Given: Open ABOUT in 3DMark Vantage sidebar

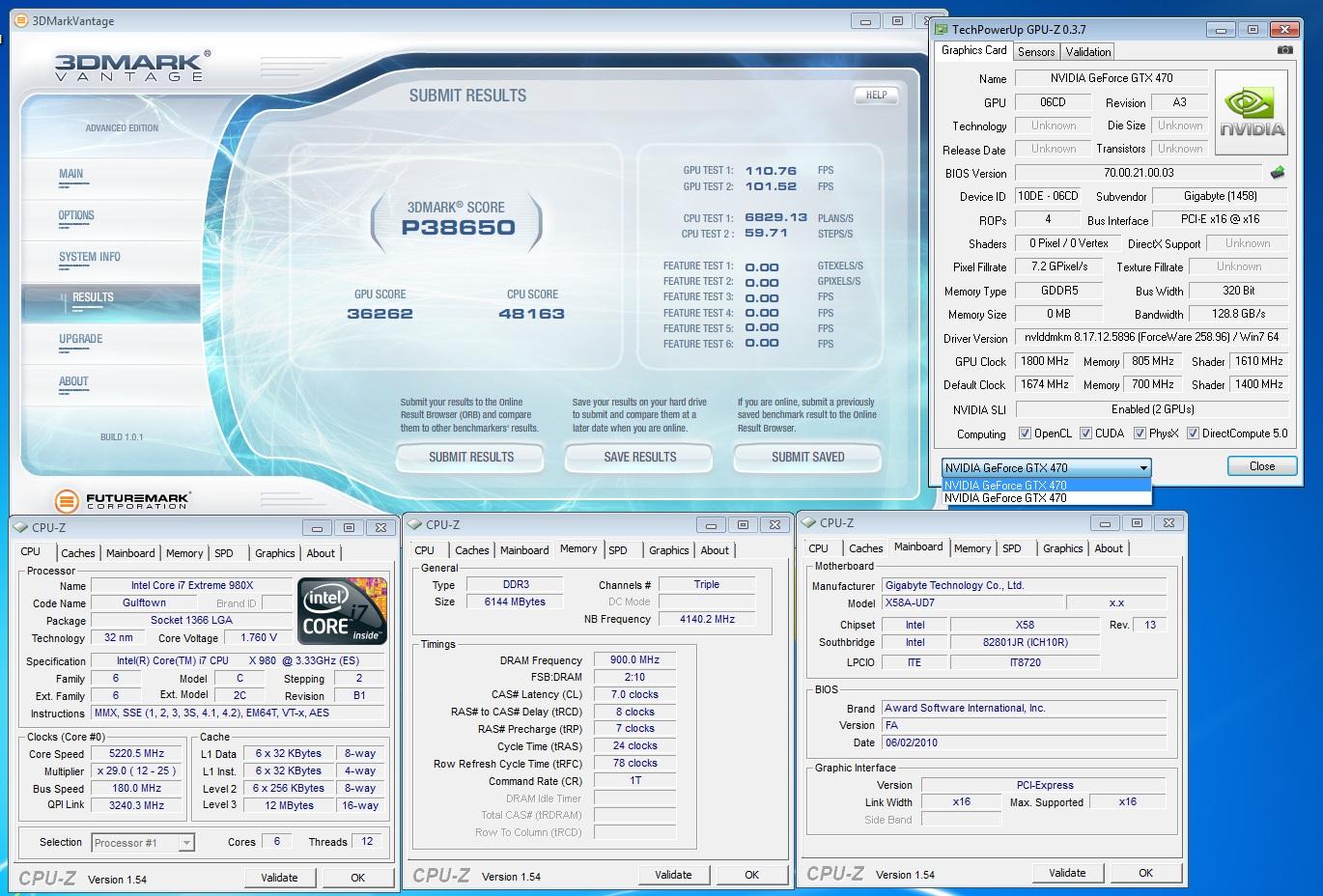Looking at the screenshot, I should (73, 382).
